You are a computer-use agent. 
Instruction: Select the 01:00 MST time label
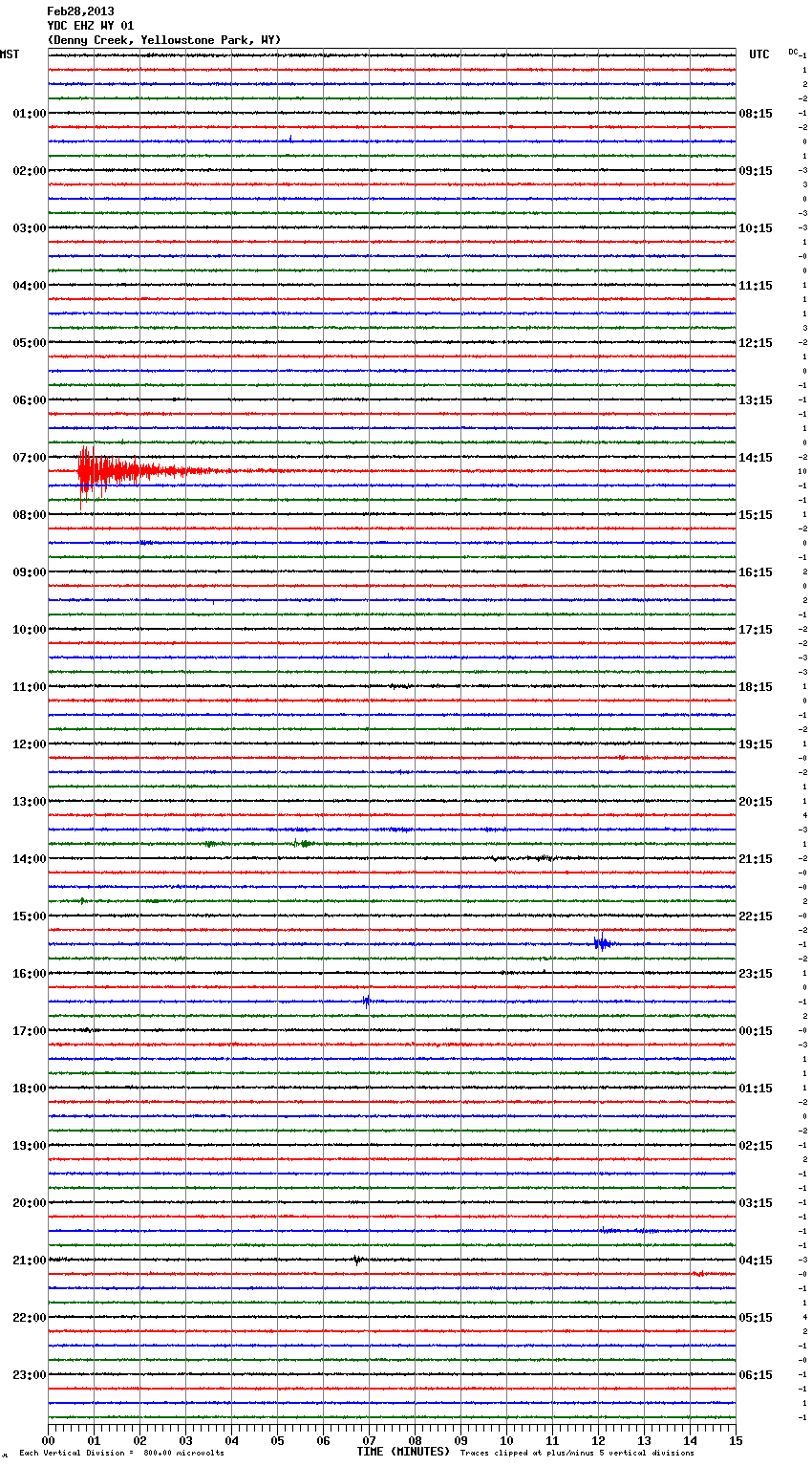coord(30,114)
